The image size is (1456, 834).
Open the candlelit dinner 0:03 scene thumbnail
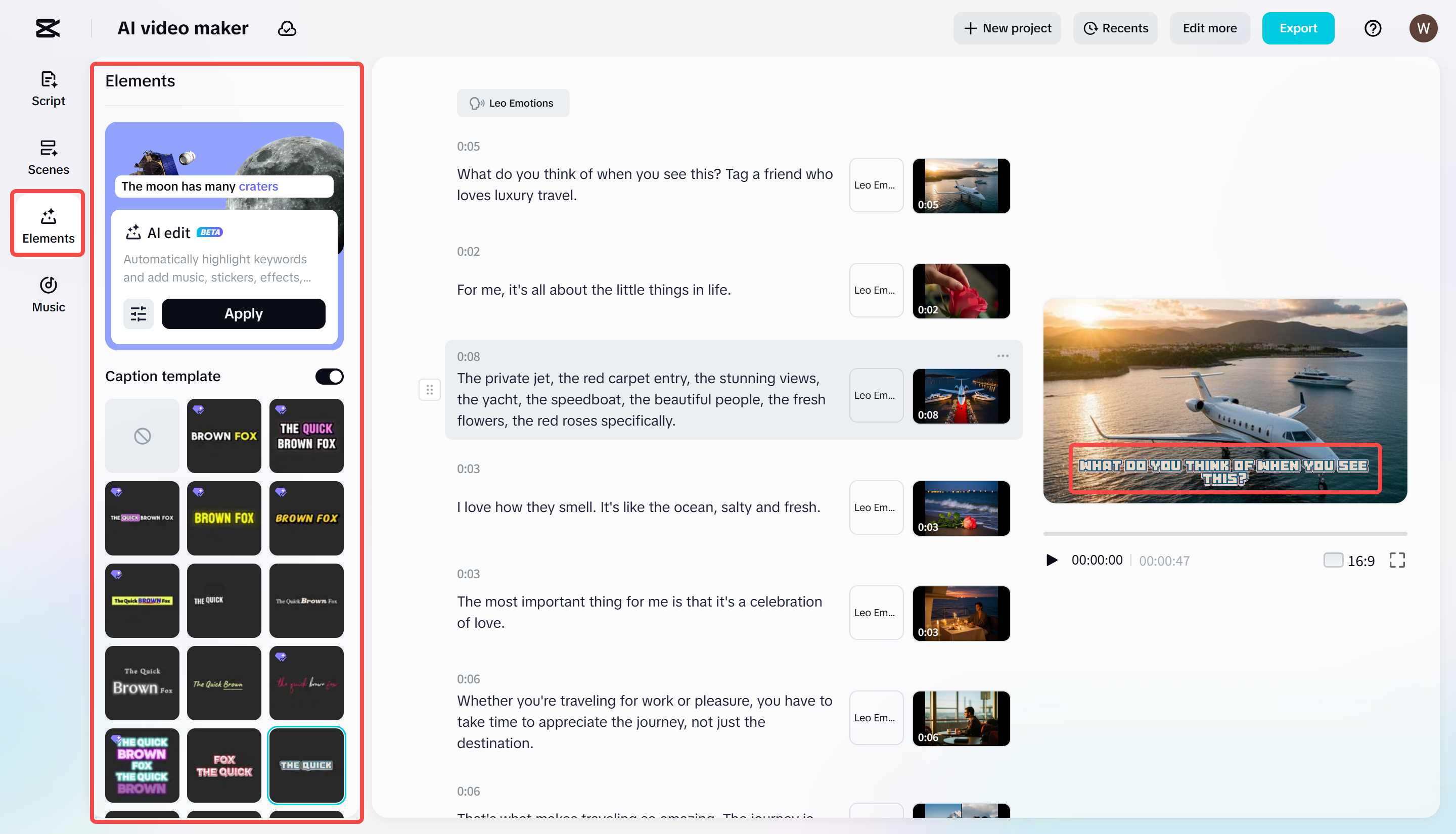tap(961, 614)
